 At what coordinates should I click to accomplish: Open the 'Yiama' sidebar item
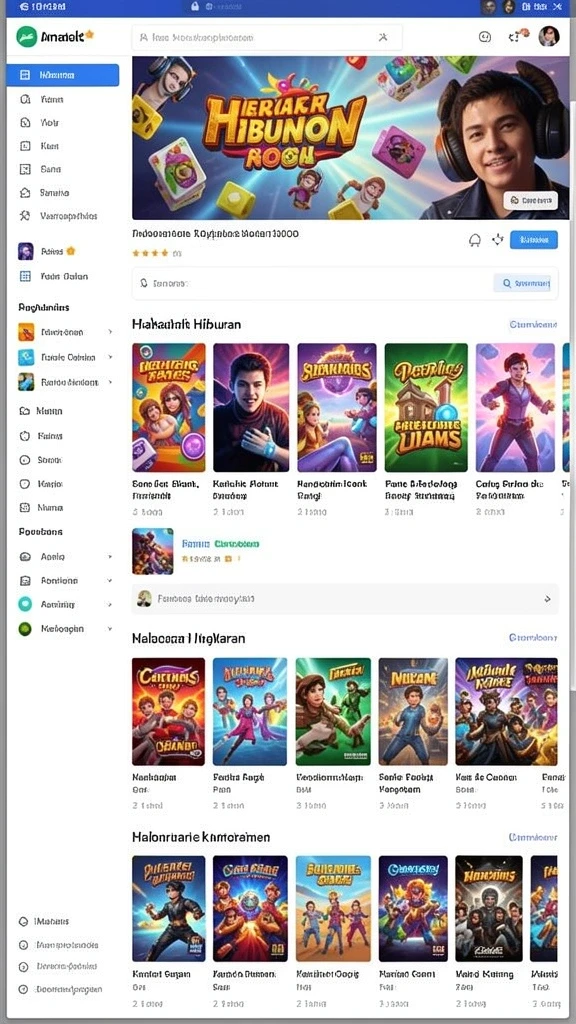click(51, 99)
